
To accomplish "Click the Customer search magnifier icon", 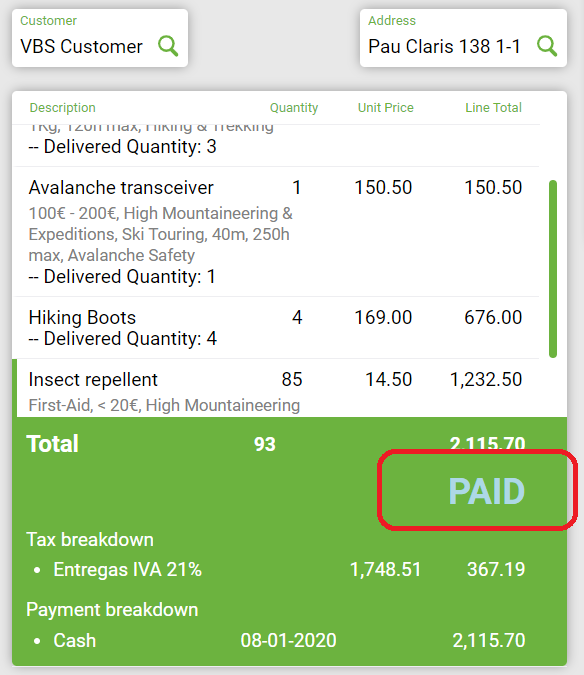I will pos(168,46).
